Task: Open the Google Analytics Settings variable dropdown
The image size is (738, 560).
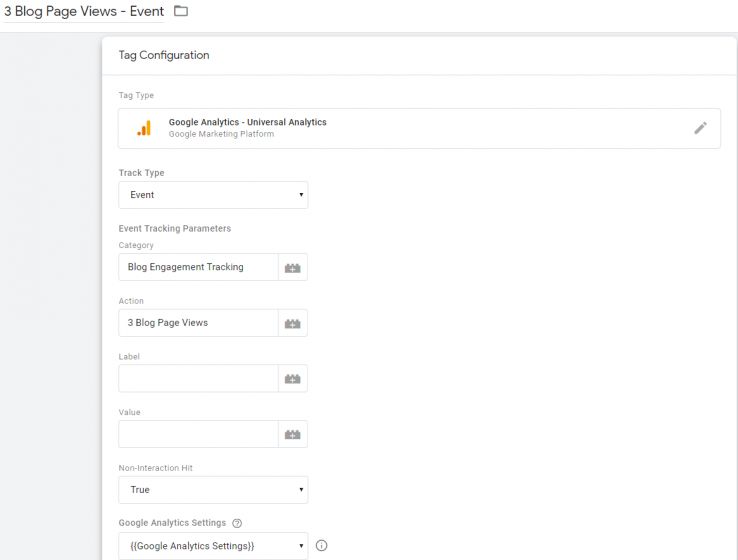Action: pyautogui.click(x=213, y=546)
